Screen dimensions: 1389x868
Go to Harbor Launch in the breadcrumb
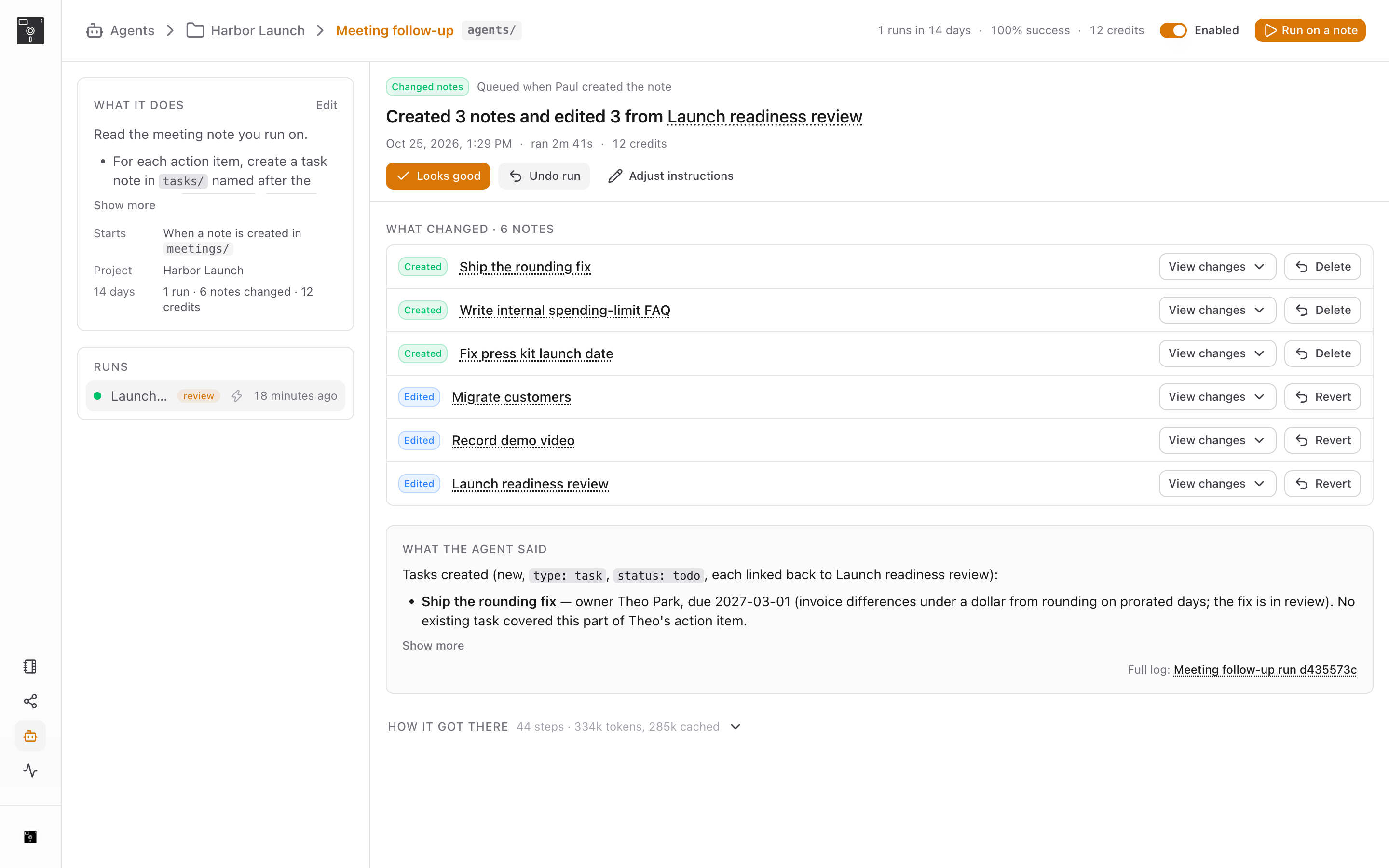(257, 30)
